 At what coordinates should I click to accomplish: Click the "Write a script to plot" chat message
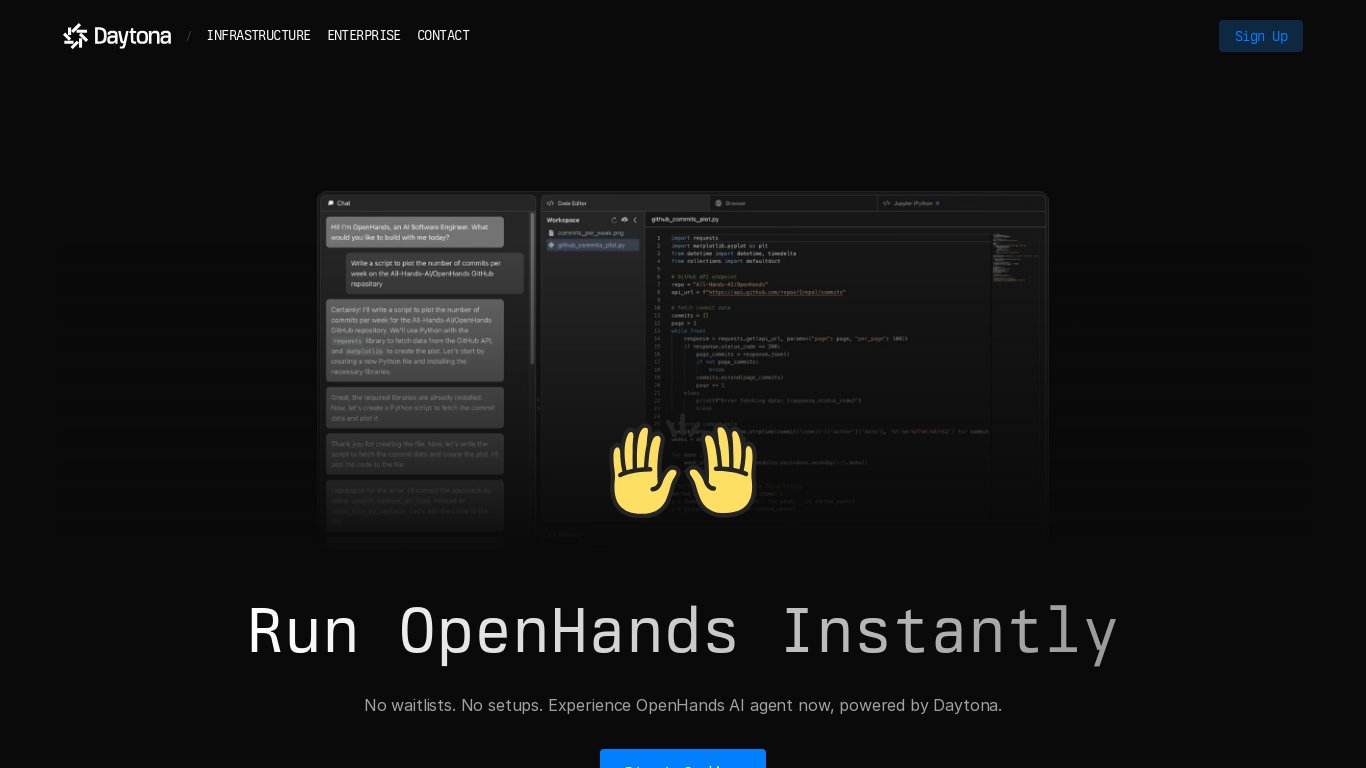pyautogui.click(x=435, y=273)
